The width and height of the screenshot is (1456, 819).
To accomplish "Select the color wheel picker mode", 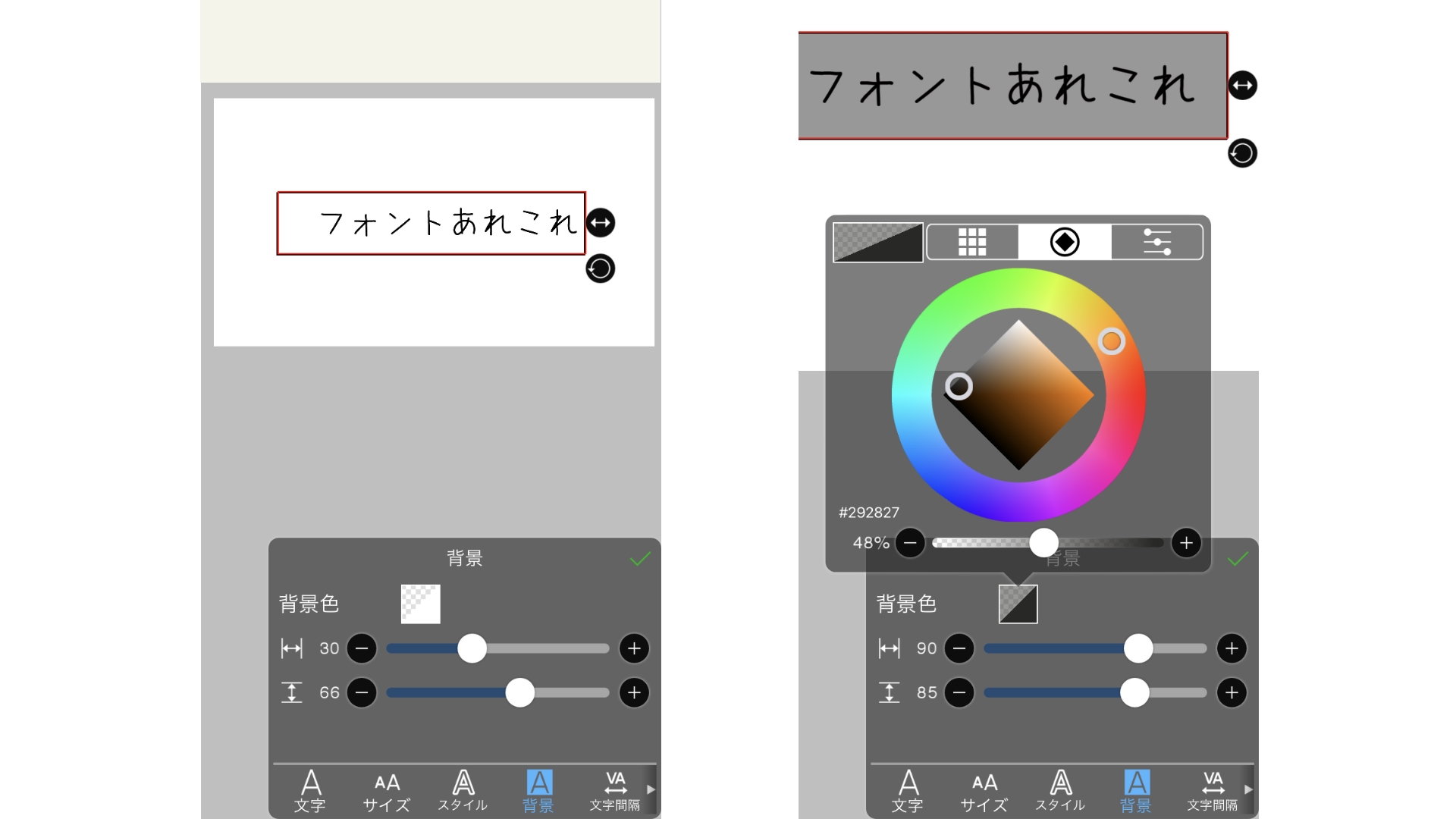I will (x=1063, y=241).
